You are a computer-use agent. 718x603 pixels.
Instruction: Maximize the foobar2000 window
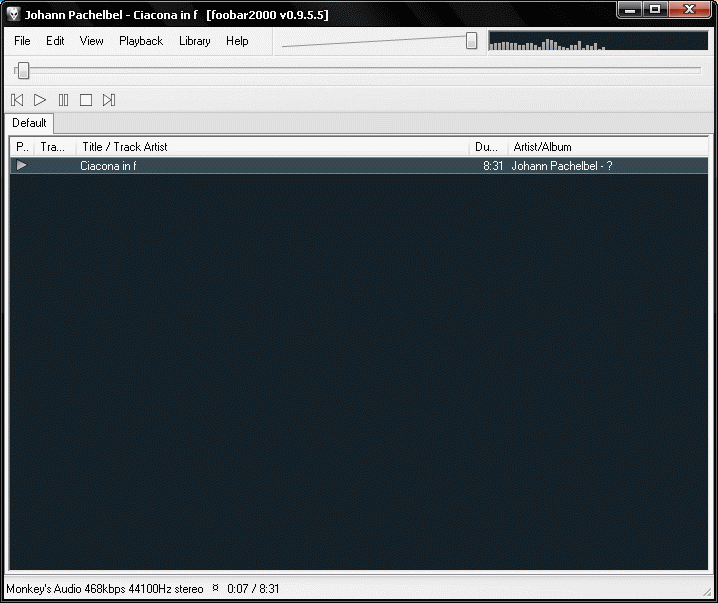tap(655, 10)
